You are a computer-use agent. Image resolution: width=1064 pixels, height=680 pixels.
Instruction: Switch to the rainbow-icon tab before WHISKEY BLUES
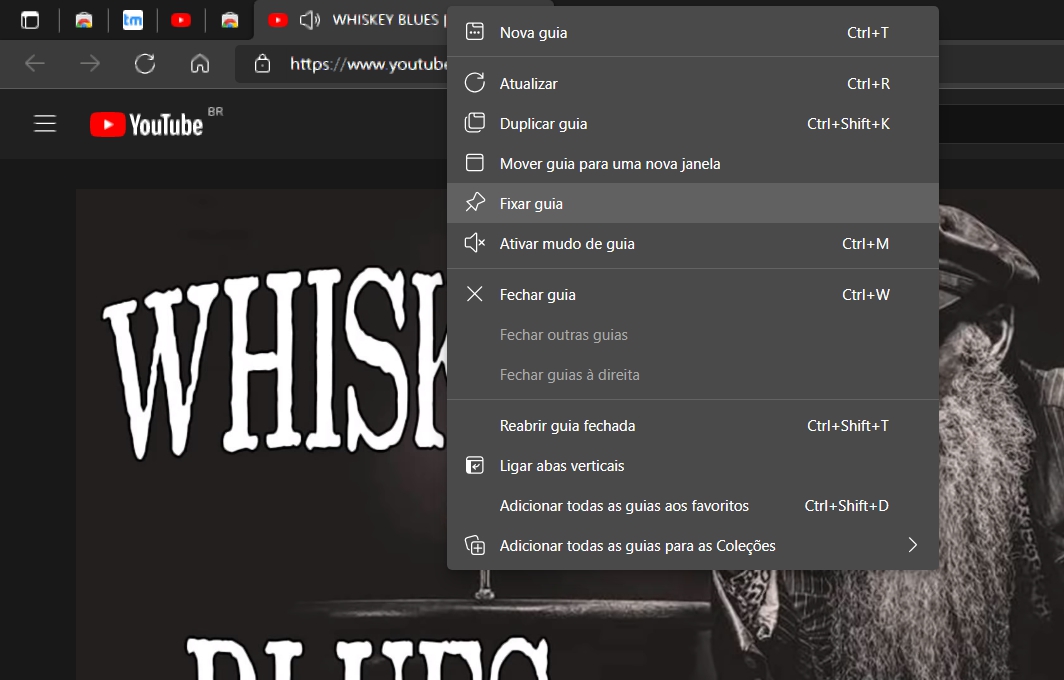(230, 20)
